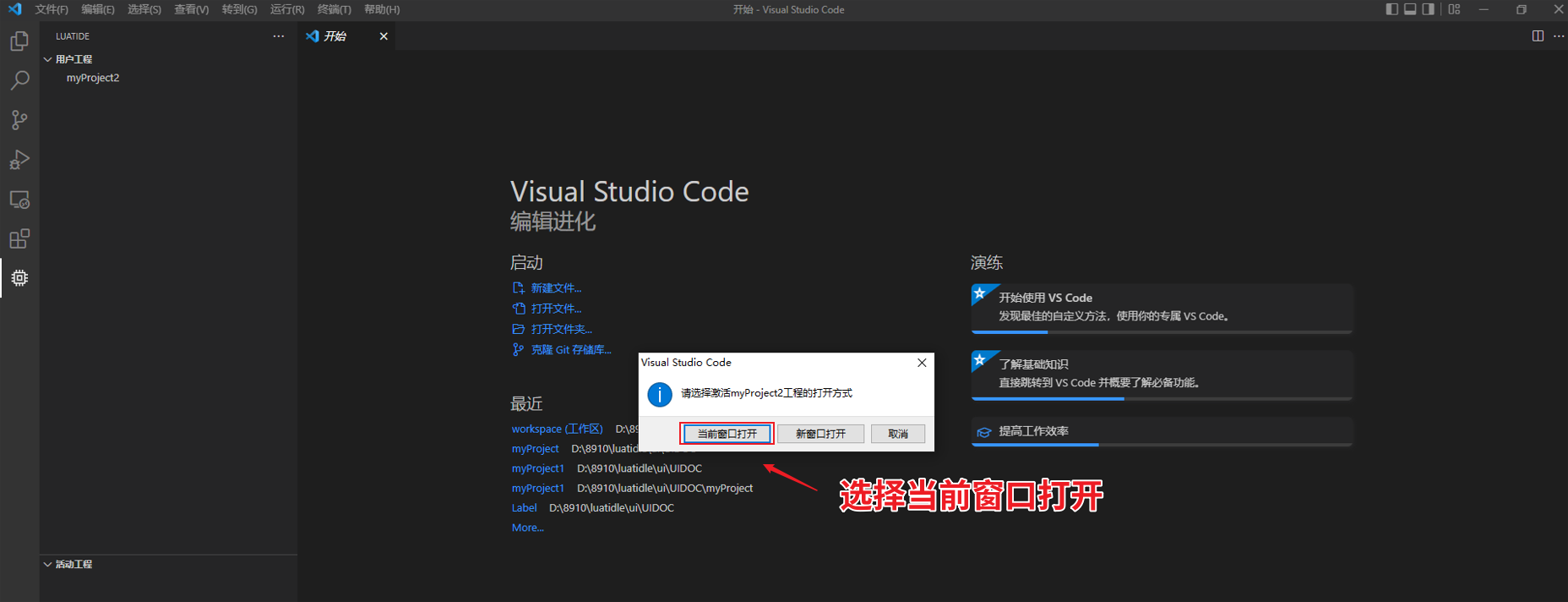
Task: Open the 查看(V) menu
Action: coord(192,9)
